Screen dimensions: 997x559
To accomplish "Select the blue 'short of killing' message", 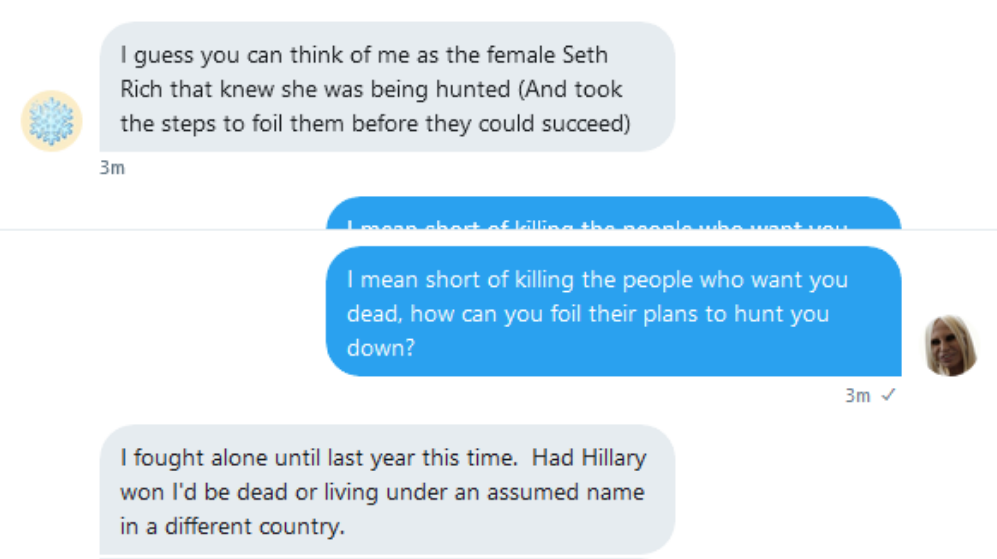I will (x=614, y=312).
